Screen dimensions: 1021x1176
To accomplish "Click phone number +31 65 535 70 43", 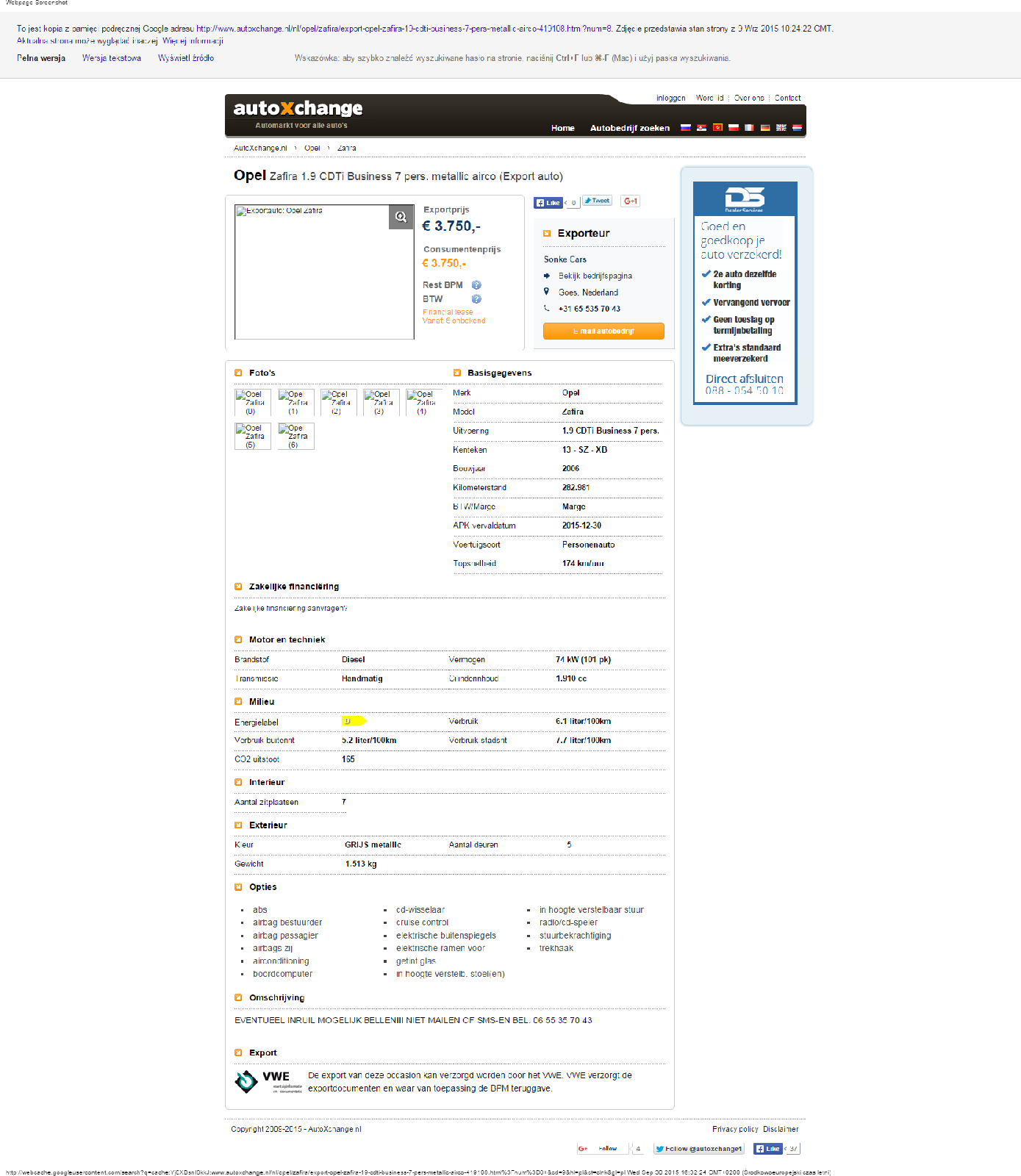I will click(589, 309).
